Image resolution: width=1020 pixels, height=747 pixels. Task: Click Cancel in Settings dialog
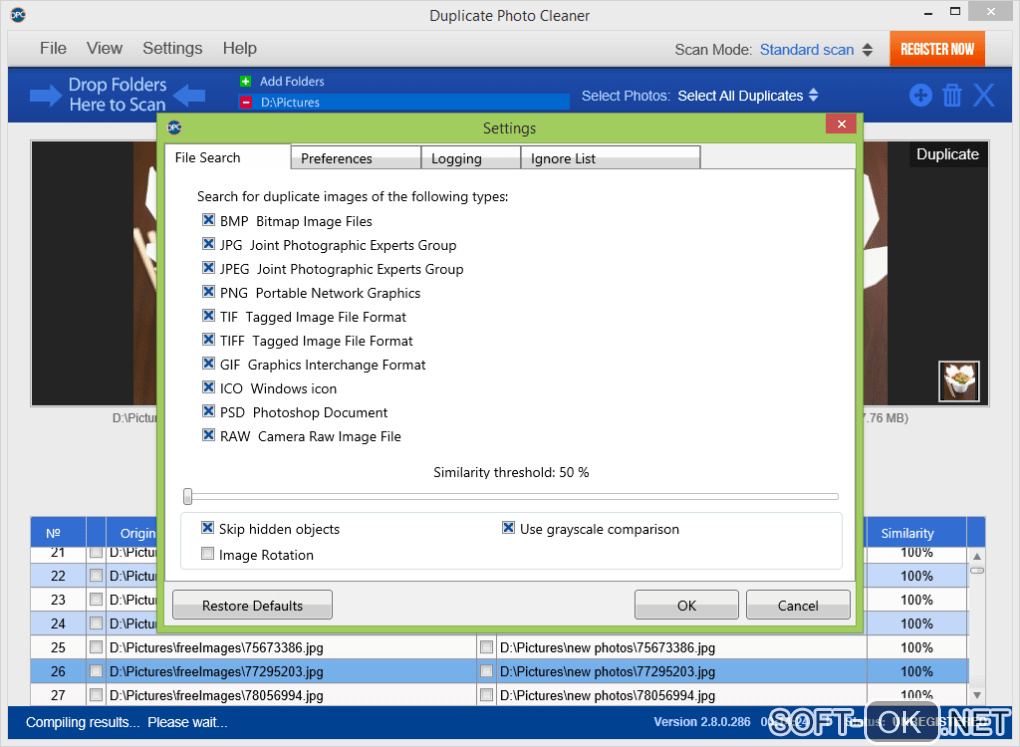tap(798, 605)
